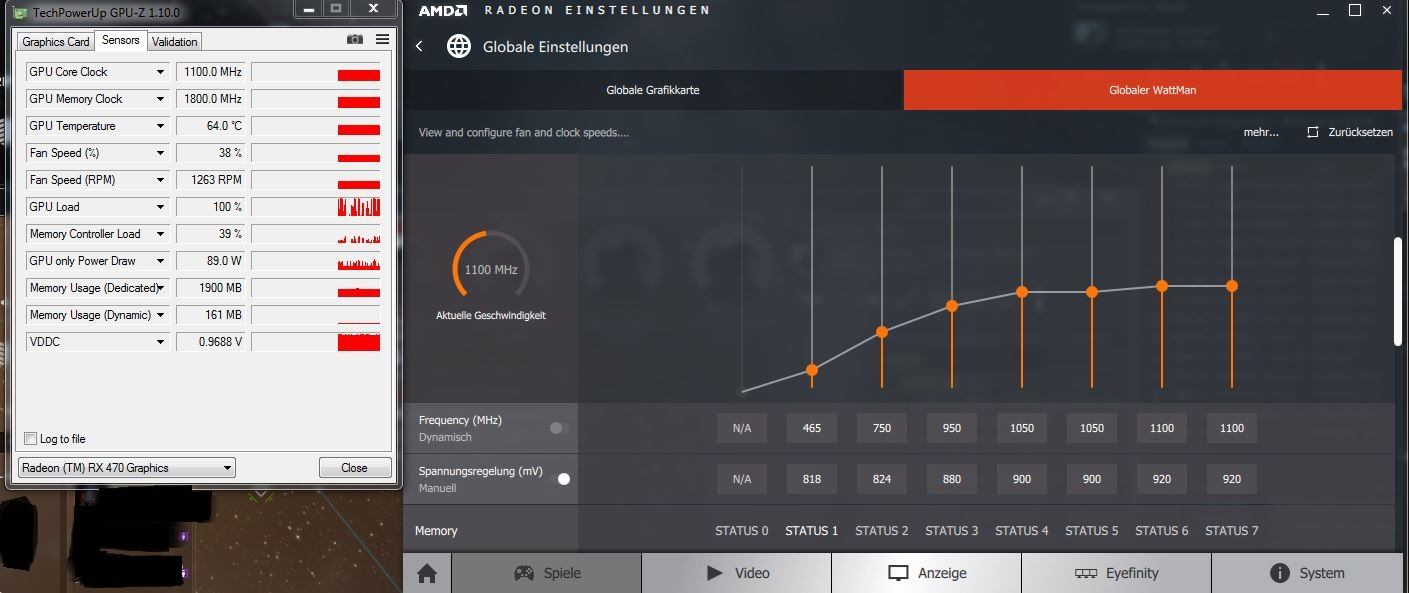This screenshot has width=1409, height=593.
Task: Select the Globaler WattMan tab
Action: (x=1152, y=90)
